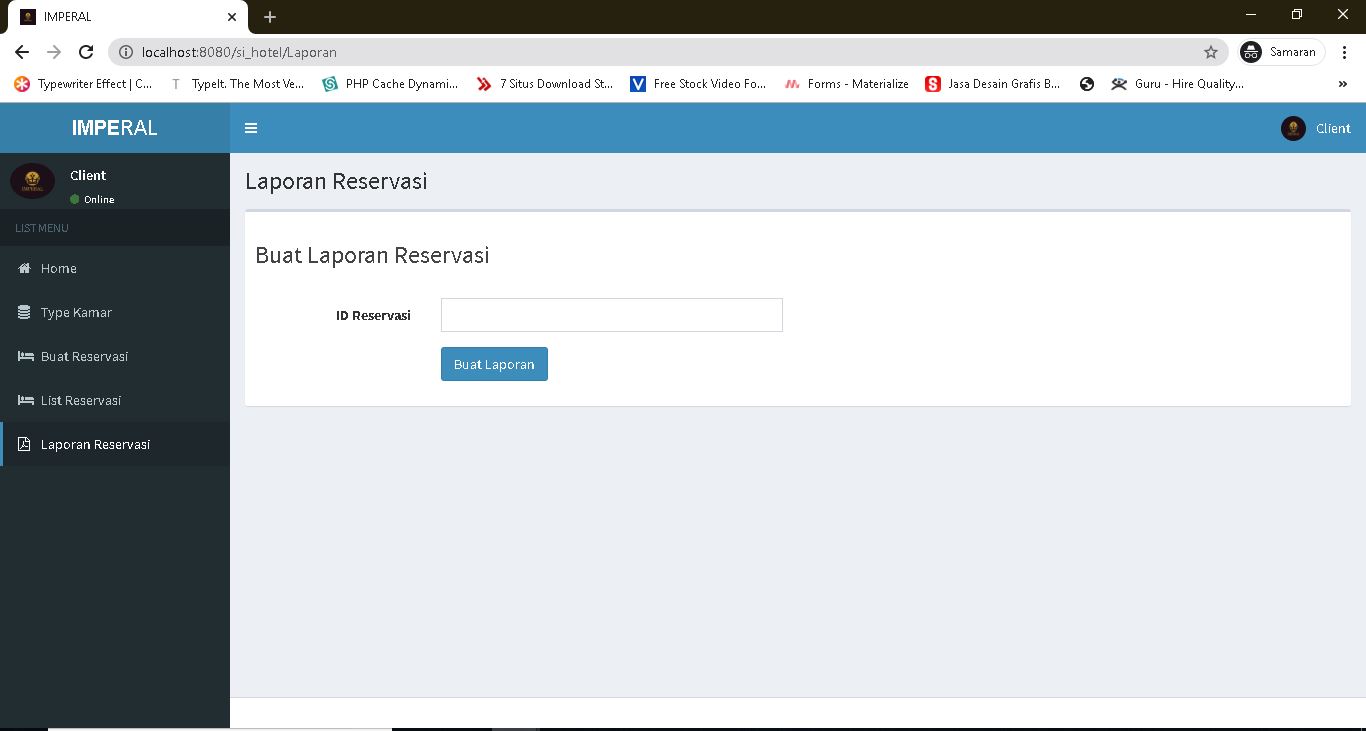Open the Jasa Desain Grafis bookmark

click(993, 84)
